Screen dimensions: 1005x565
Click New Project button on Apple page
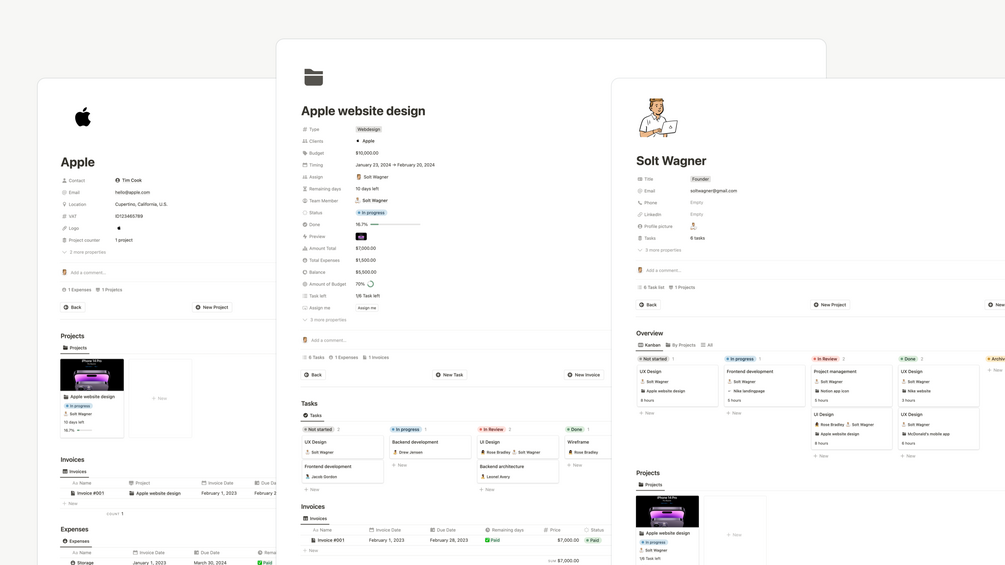212,307
